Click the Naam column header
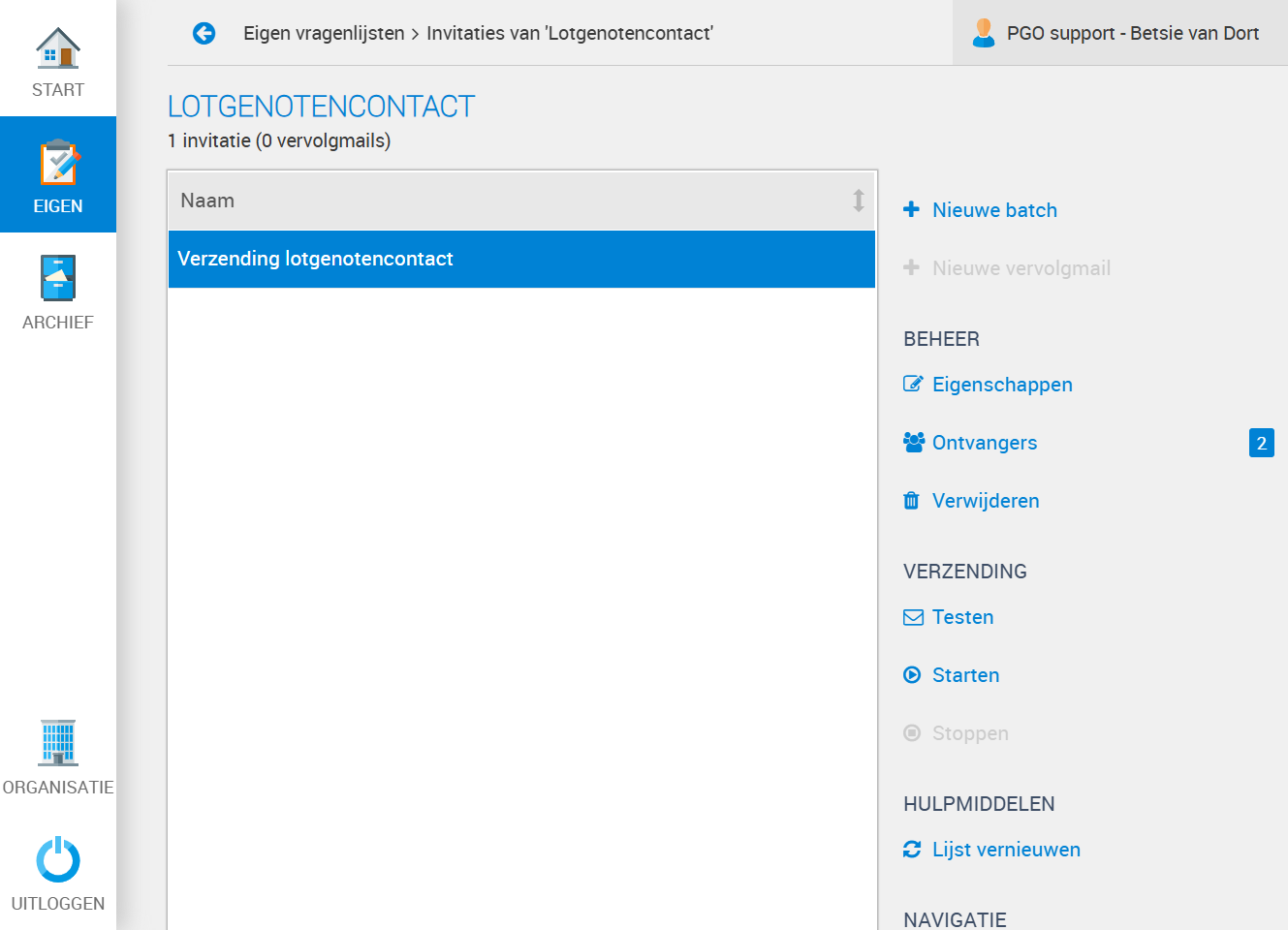 click(521, 201)
